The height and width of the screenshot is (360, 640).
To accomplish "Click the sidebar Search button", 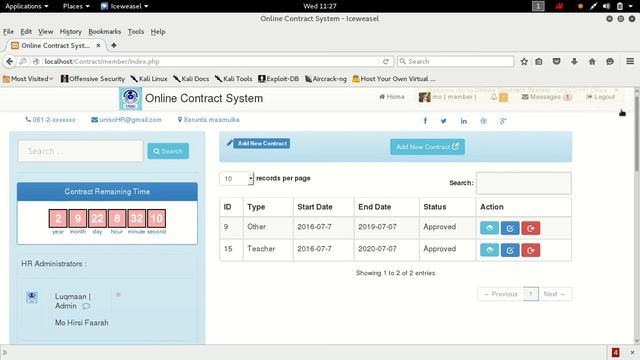I will pyautogui.click(x=168, y=151).
